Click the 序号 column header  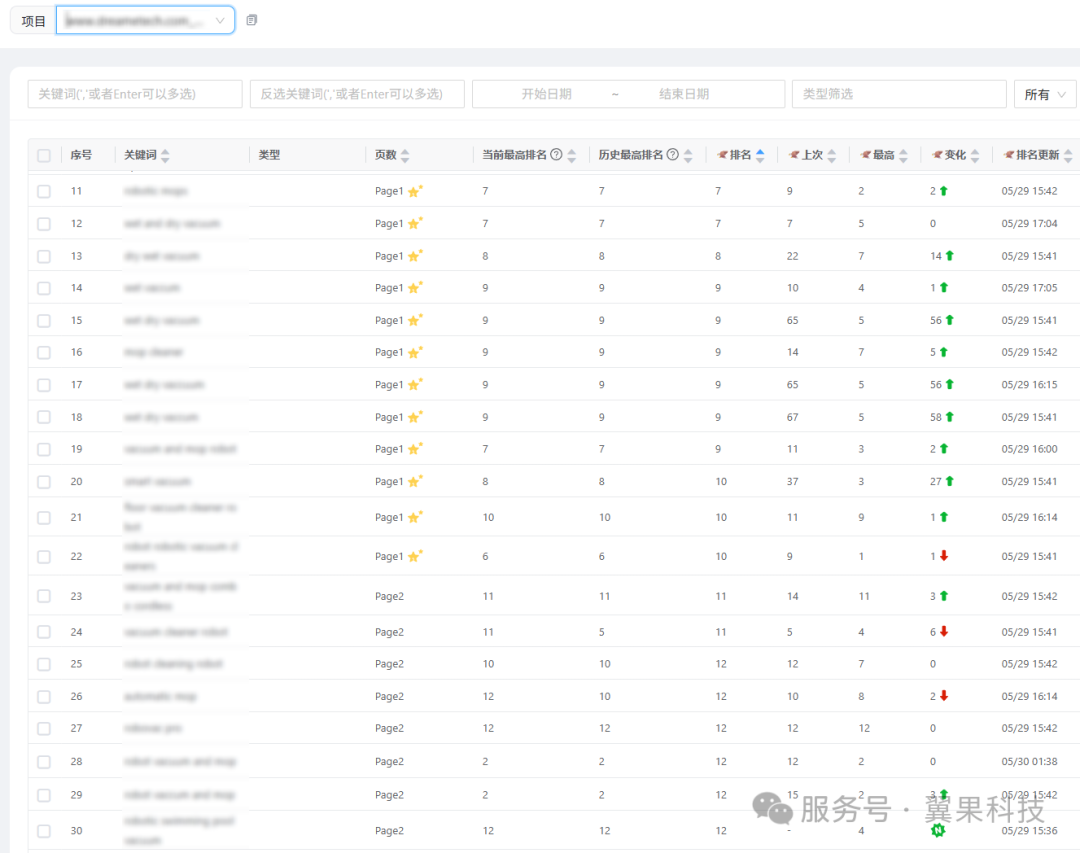(81, 155)
